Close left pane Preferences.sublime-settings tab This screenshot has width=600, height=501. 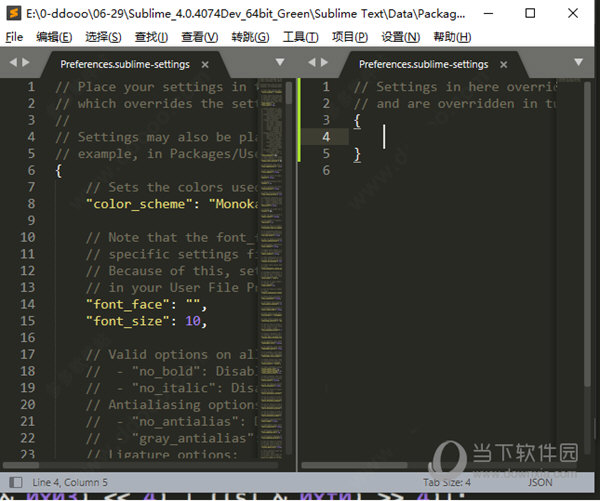[x=206, y=64]
